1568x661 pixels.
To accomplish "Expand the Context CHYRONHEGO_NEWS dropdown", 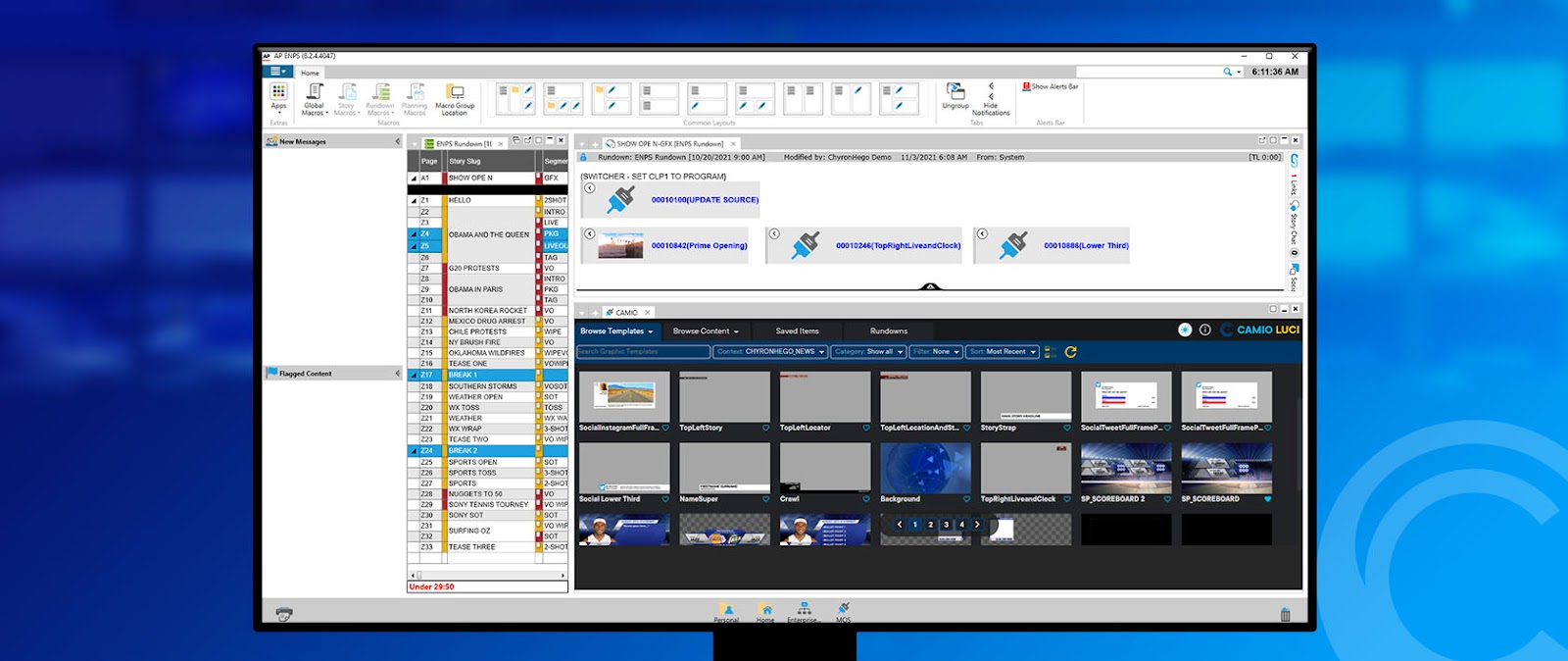I will [x=770, y=352].
